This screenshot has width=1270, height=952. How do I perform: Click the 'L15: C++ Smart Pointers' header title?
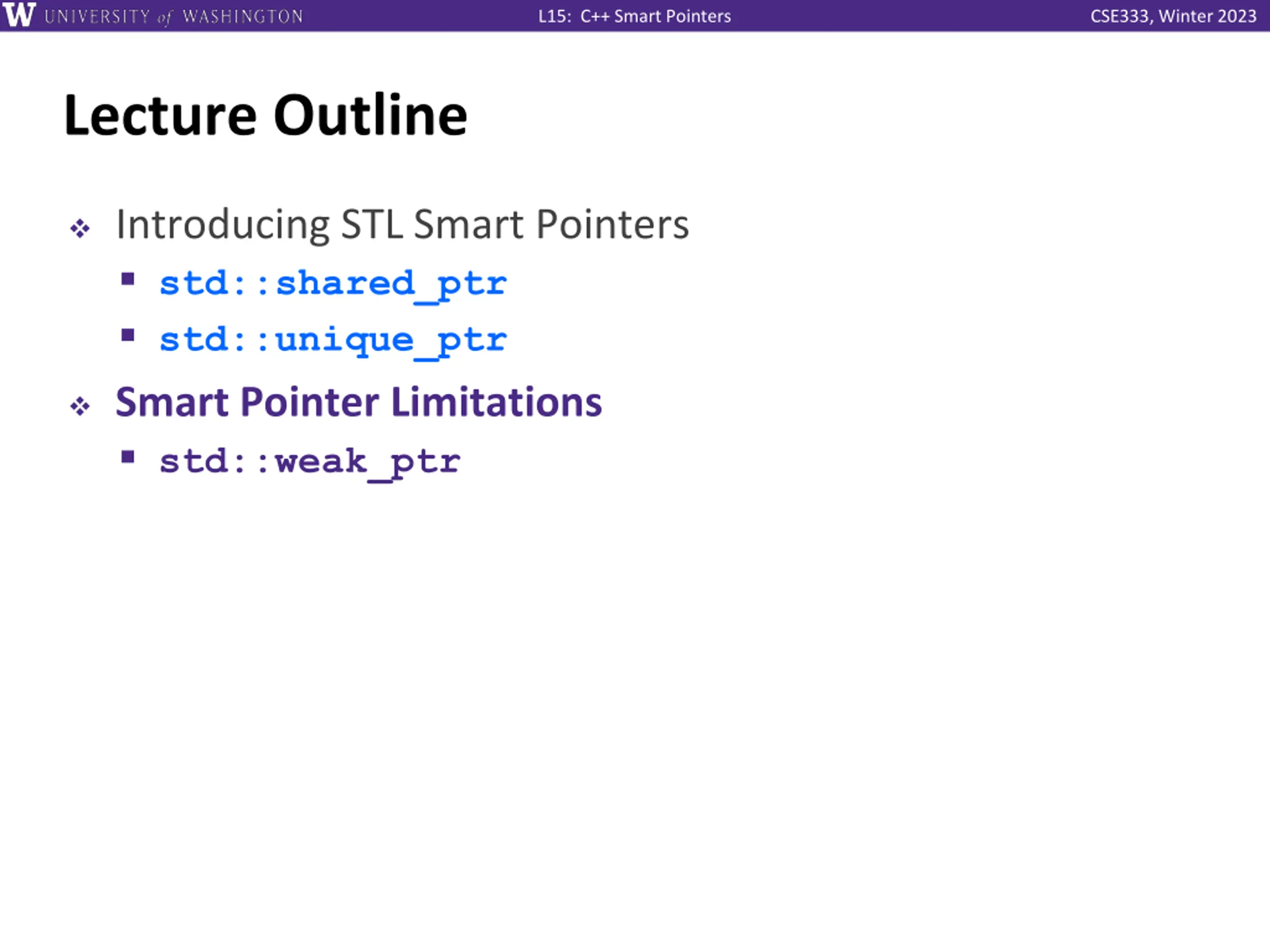pyautogui.click(x=635, y=16)
